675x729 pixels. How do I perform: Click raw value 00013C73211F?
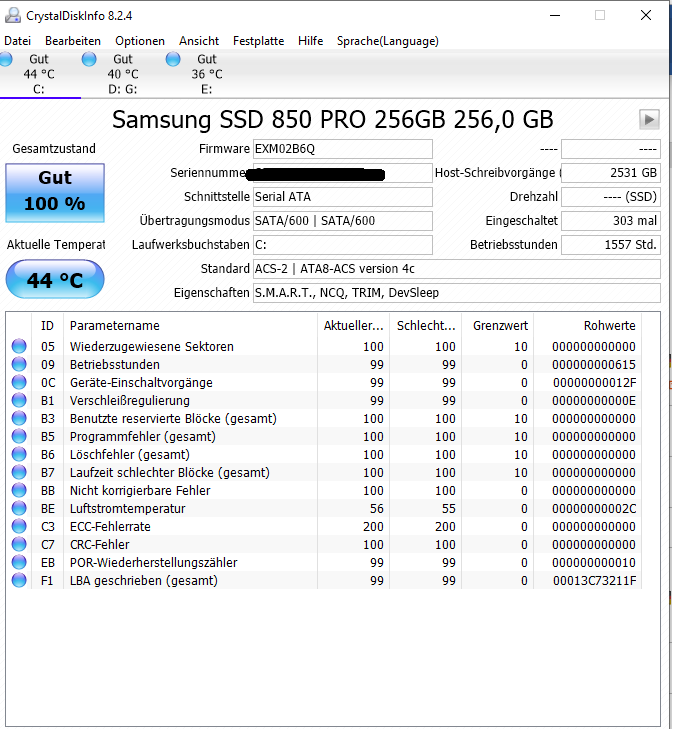(x=594, y=581)
